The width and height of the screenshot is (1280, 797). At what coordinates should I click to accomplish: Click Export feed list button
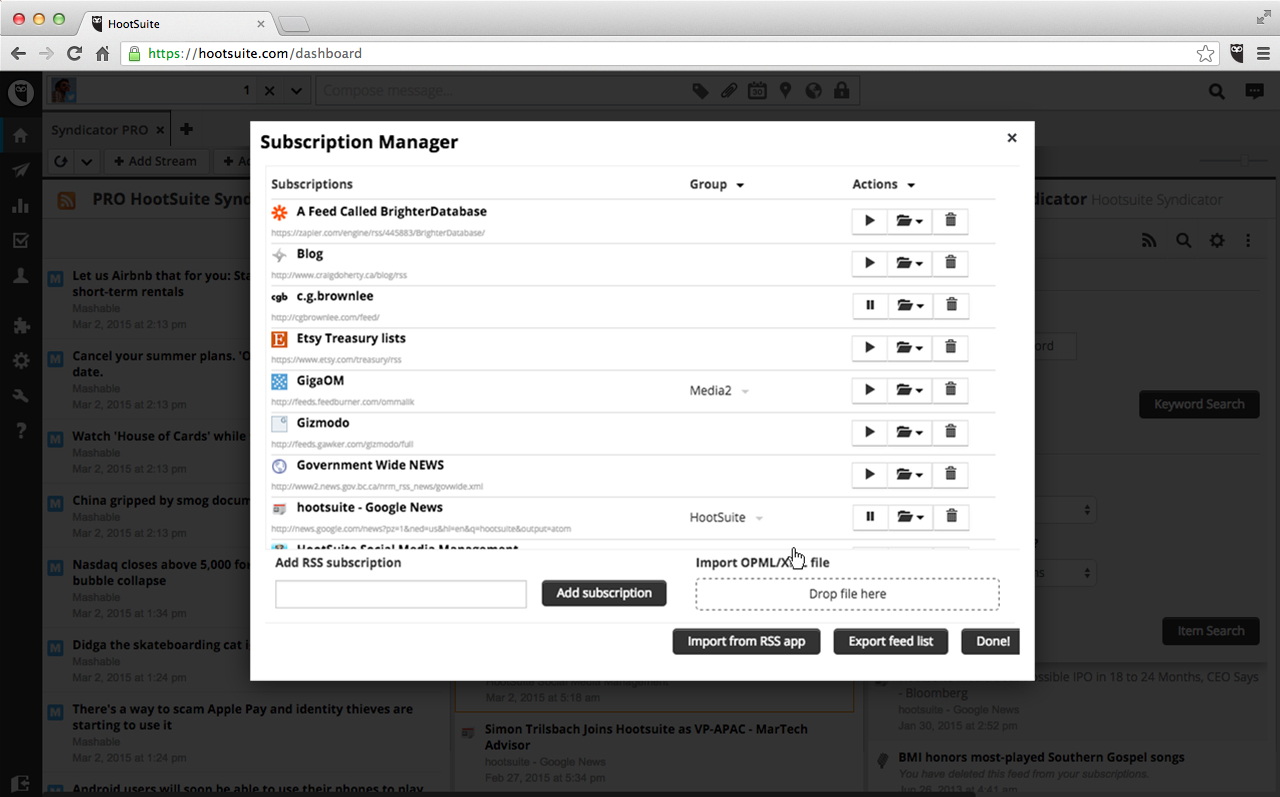891,641
